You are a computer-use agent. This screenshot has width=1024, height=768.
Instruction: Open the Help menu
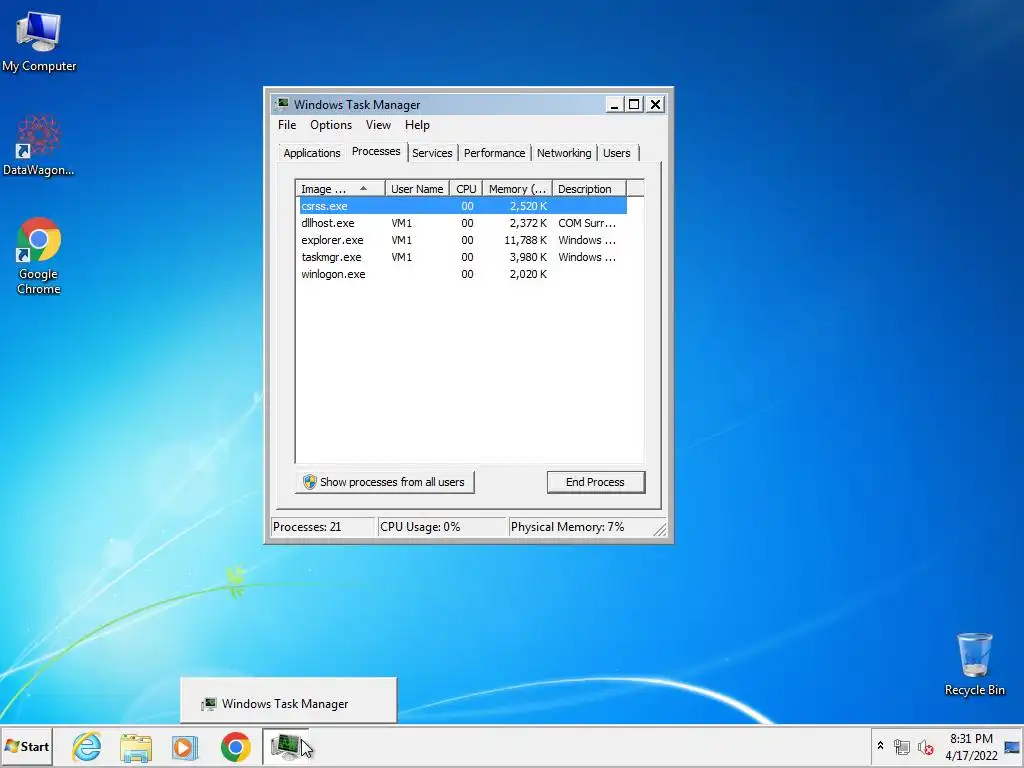(417, 125)
